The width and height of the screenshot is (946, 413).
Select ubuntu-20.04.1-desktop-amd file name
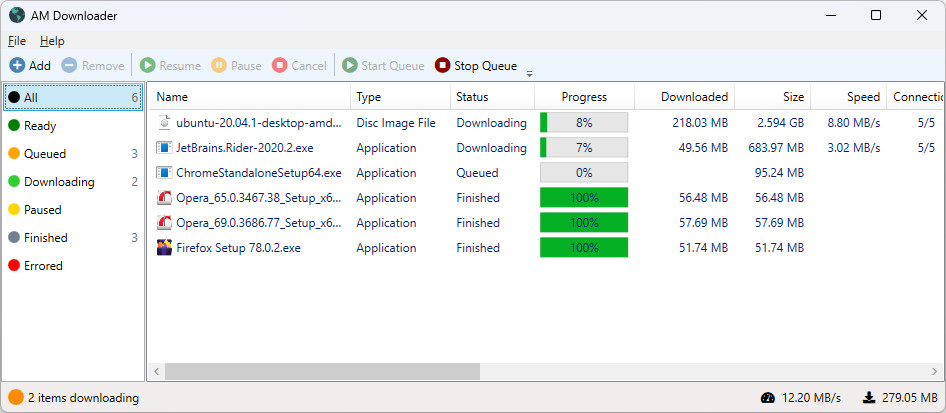pyautogui.click(x=259, y=123)
